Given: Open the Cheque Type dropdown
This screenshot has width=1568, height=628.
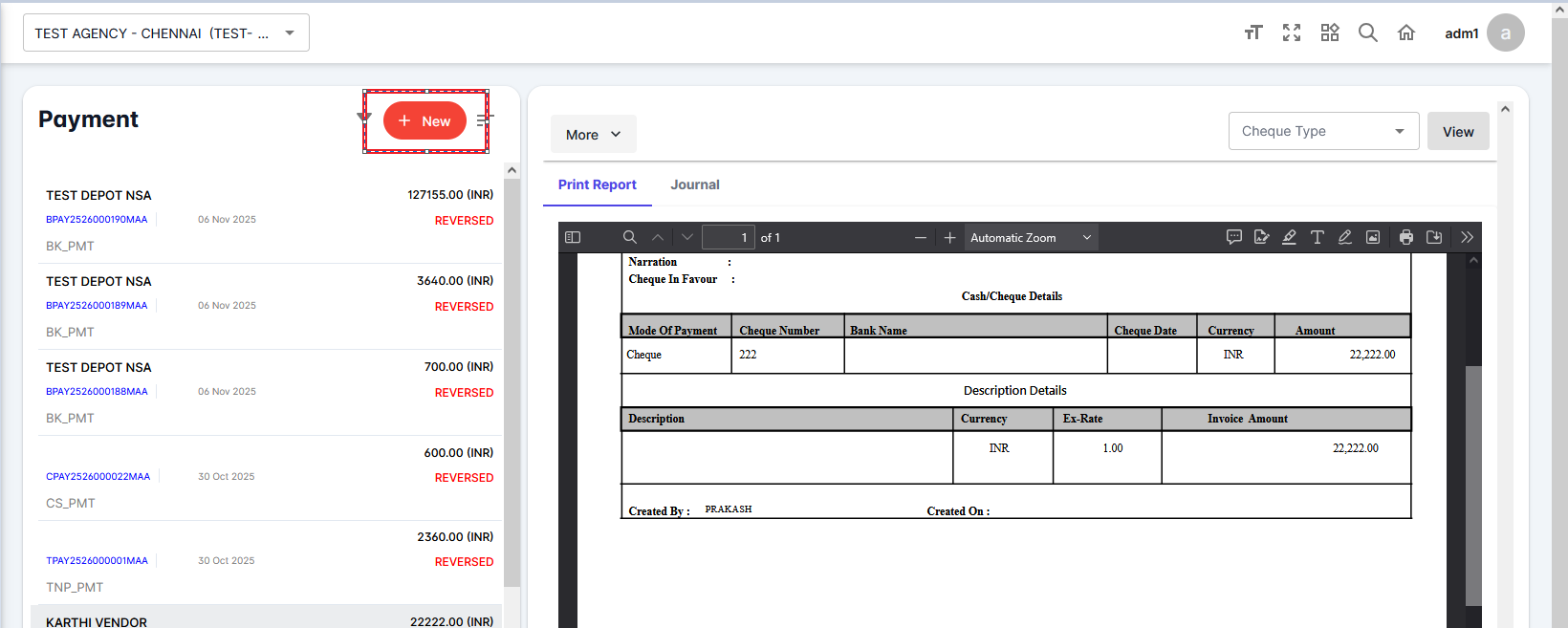Looking at the screenshot, I should [1322, 132].
